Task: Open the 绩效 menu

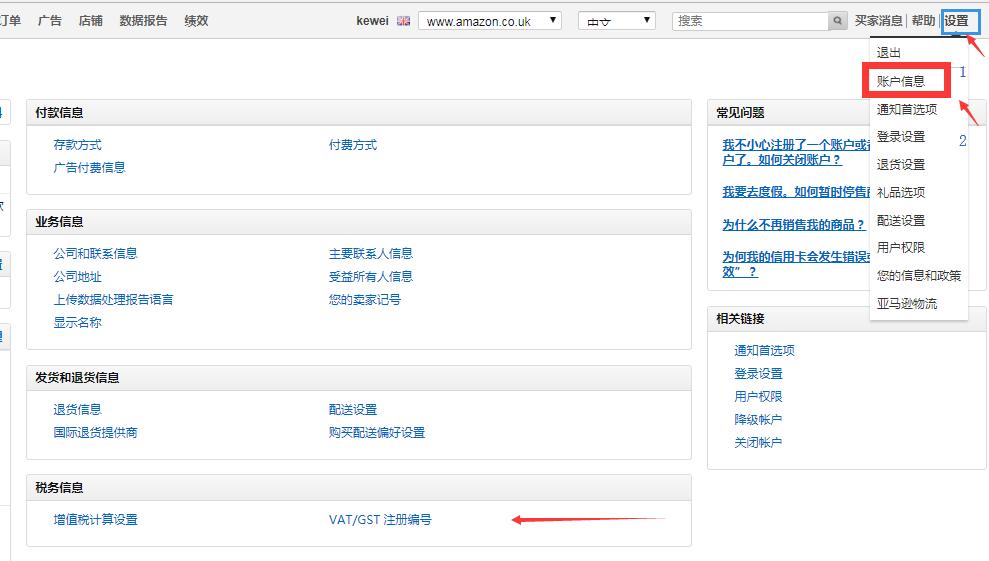Action: pos(196,21)
